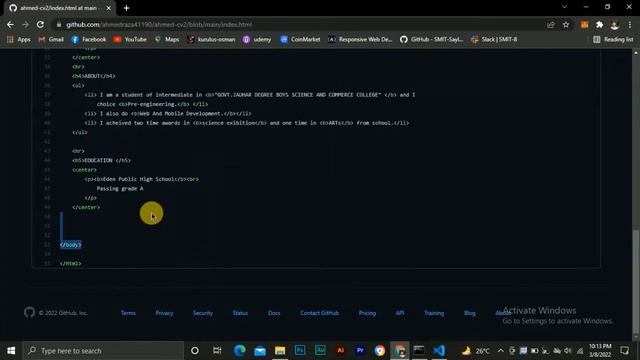Open Adobe Illustrator from the taskbar
The width and height of the screenshot is (640, 360).
tap(340, 351)
